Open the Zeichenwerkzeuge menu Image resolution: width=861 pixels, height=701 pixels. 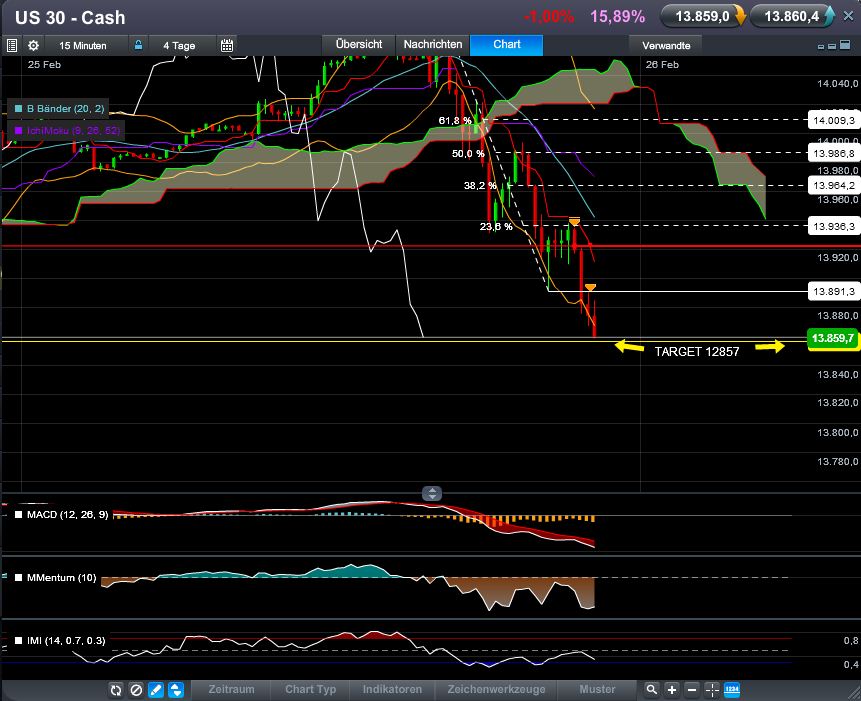[496, 689]
